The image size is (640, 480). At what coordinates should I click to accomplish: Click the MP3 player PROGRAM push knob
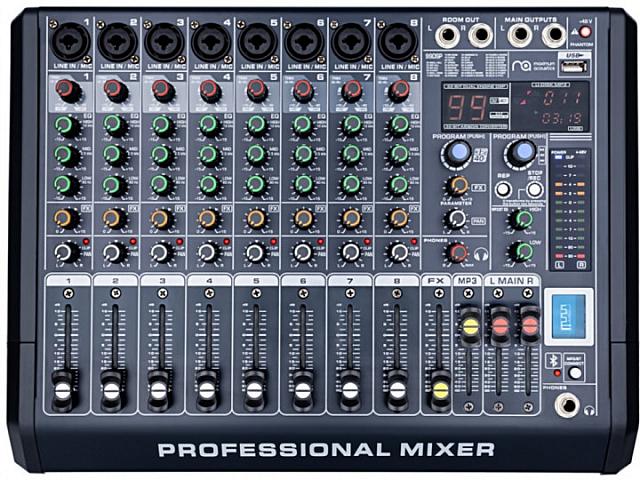pos(520,153)
